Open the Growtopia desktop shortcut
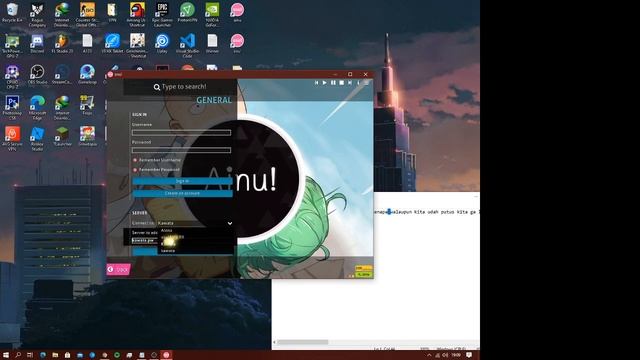The height and width of the screenshot is (360, 640). 87,137
